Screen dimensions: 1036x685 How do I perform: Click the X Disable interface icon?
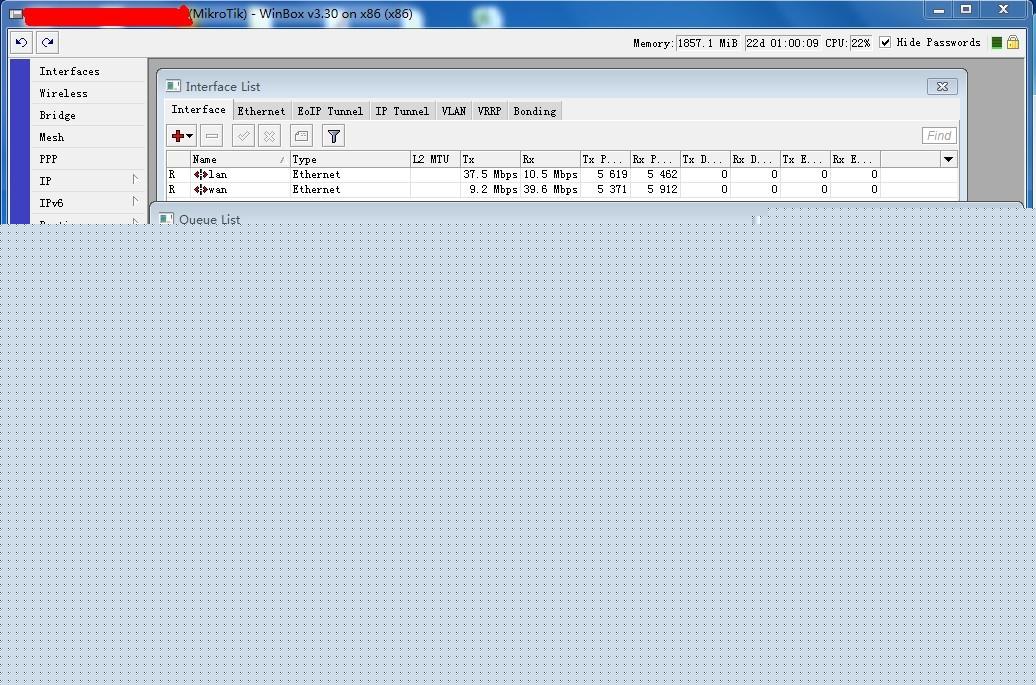pyautogui.click(x=270, y=136)
